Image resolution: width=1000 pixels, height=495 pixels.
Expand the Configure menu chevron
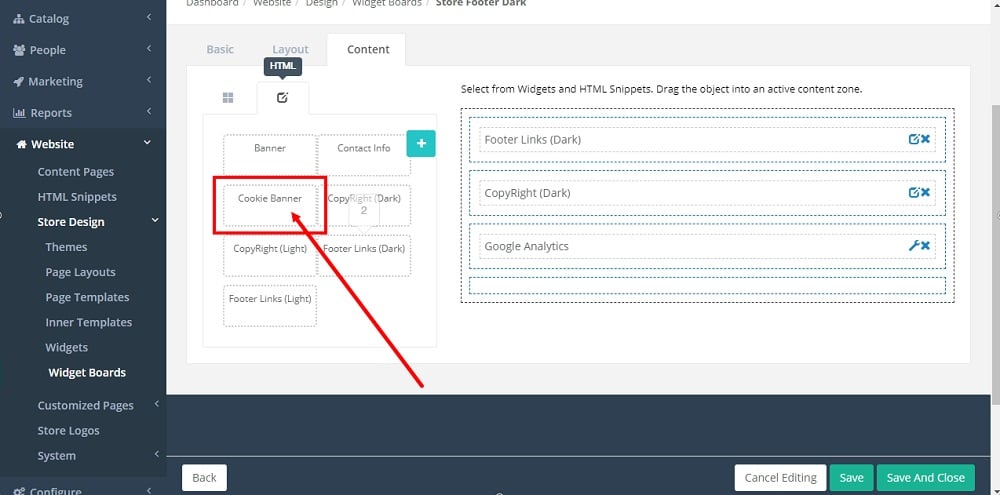pos(148,489)
